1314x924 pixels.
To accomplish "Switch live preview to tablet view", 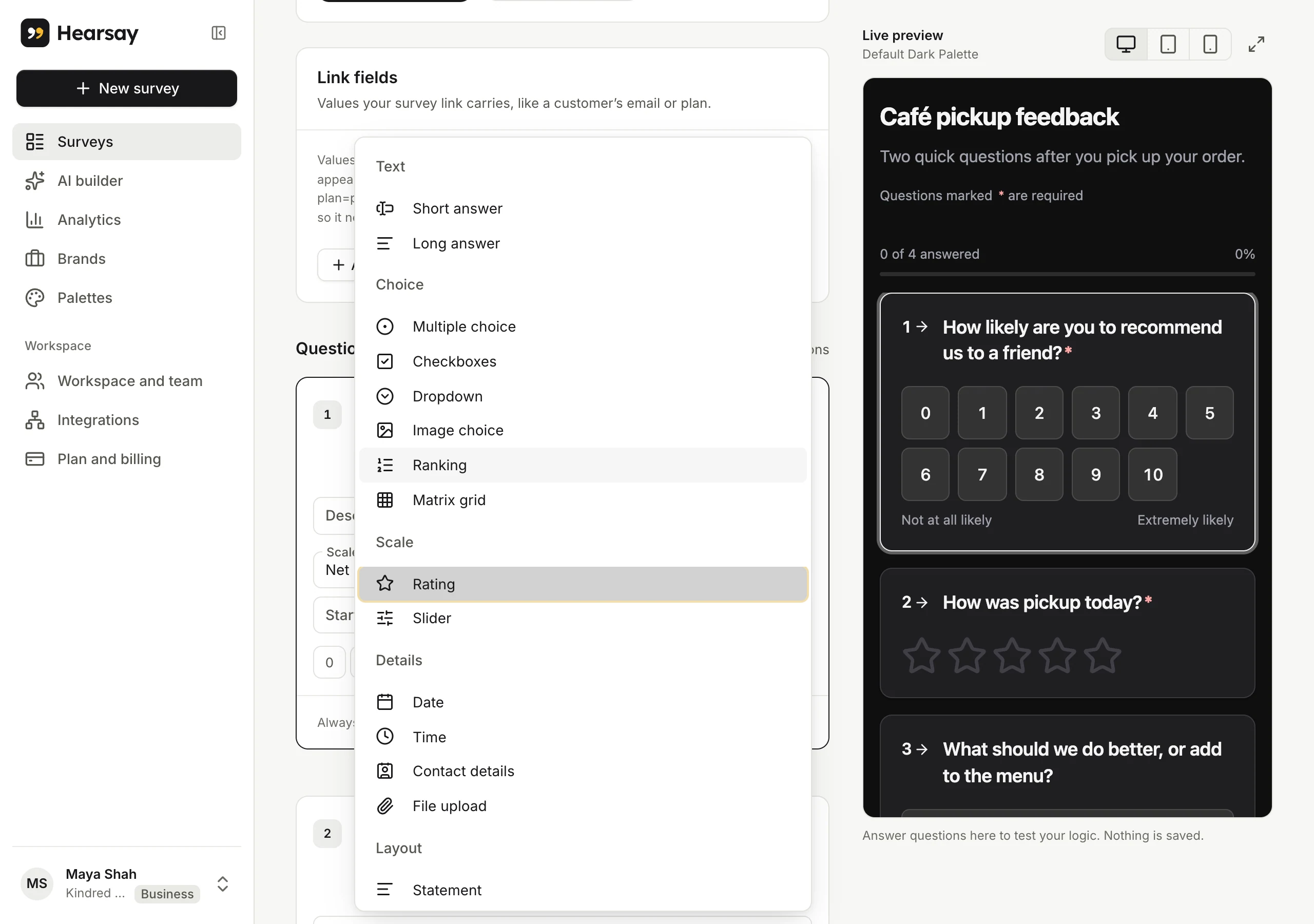I will 1168,44.
